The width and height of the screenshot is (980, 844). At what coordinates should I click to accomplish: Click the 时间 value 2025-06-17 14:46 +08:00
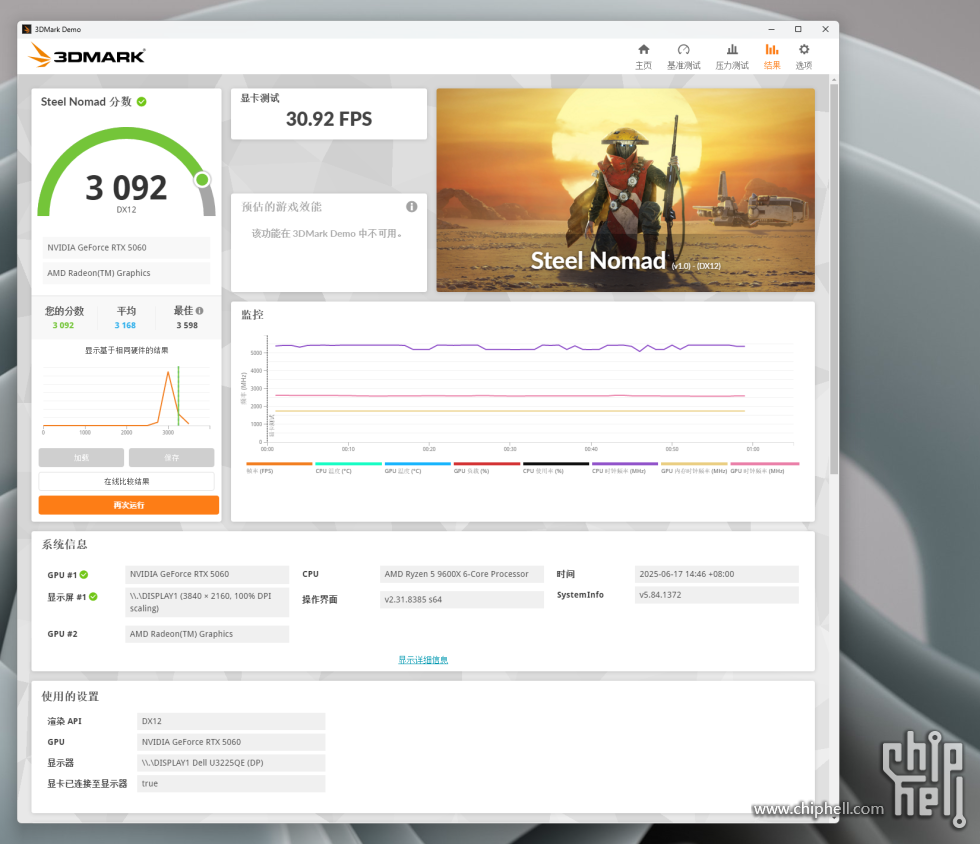716,574
